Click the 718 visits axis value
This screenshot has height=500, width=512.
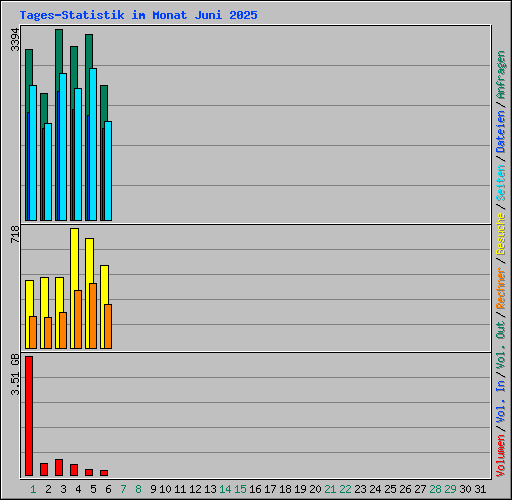pos(15,234)
